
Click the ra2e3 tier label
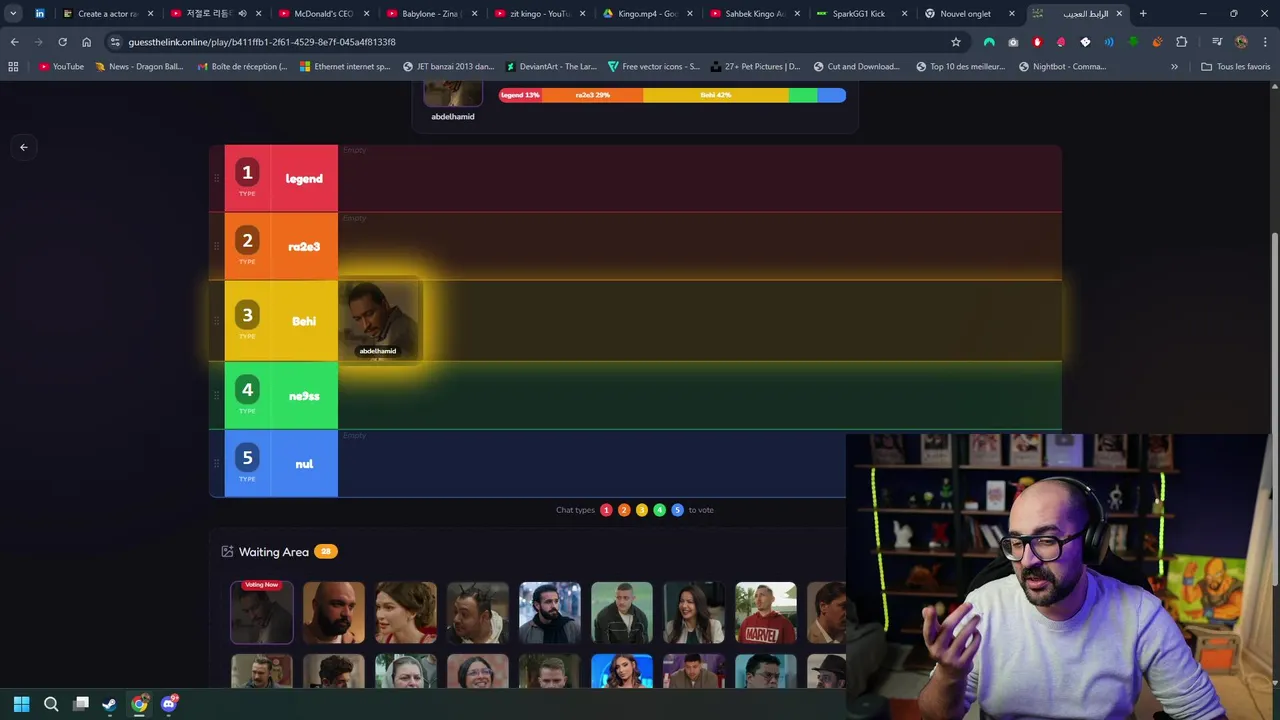coord(304,247)
